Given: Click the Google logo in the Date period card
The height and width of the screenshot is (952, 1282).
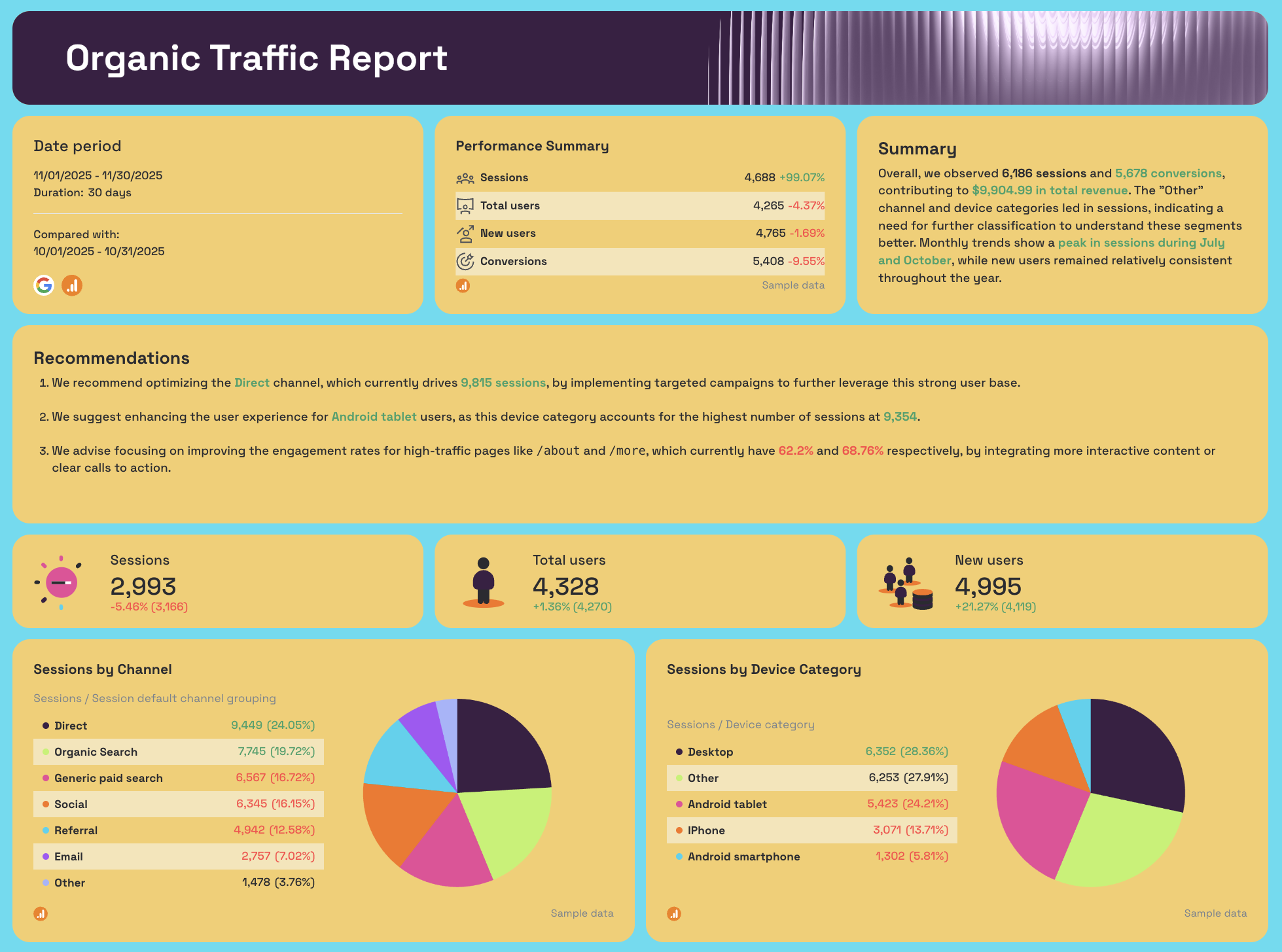Looking at the screenshot, I should (x=44, y=285).
